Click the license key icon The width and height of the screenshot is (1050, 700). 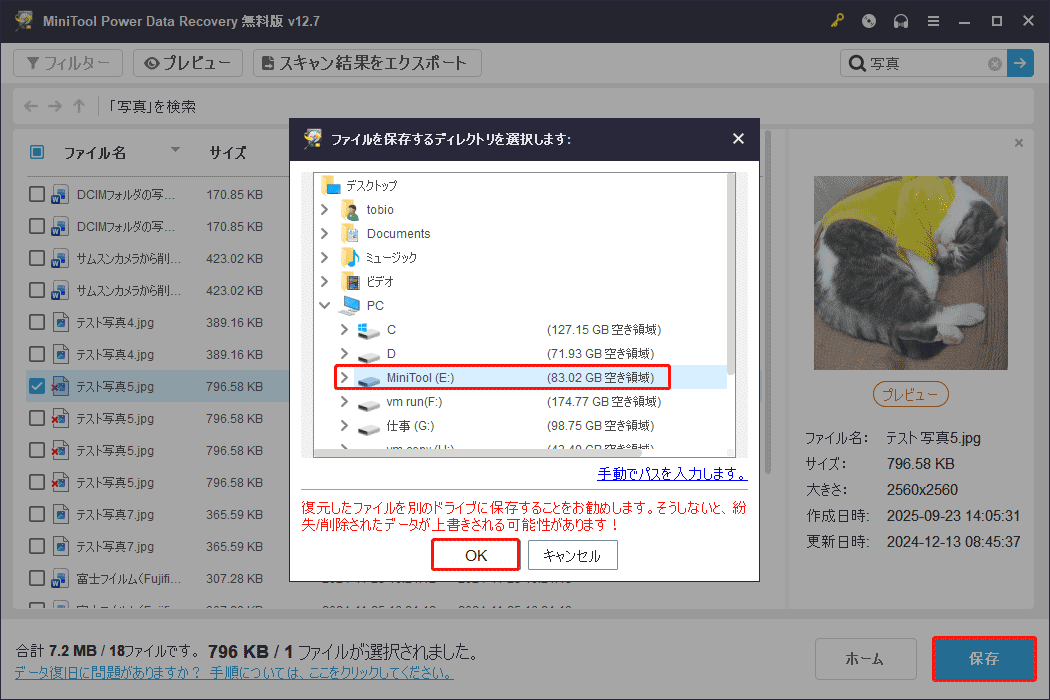coord(837,20)
